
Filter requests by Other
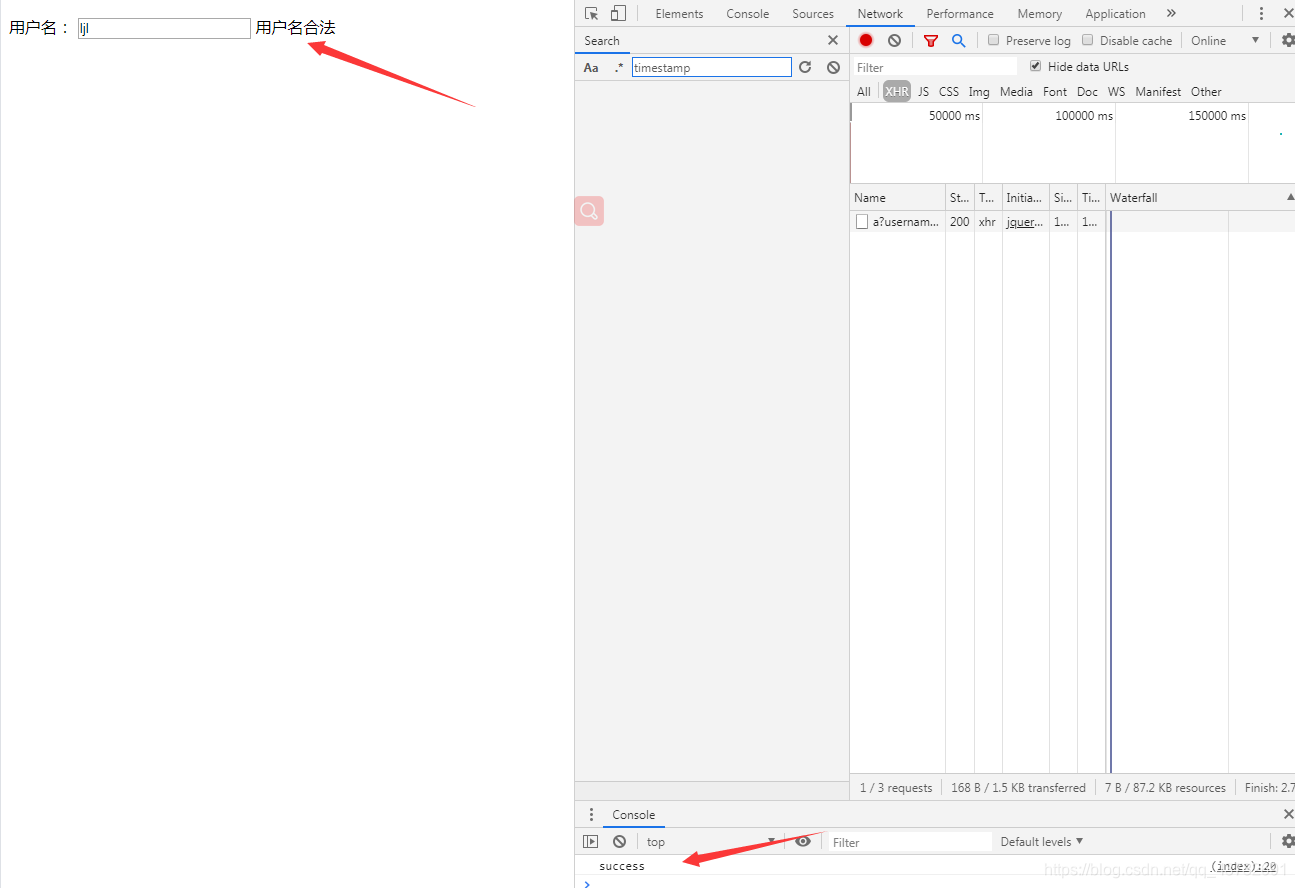coord(1206,91)
